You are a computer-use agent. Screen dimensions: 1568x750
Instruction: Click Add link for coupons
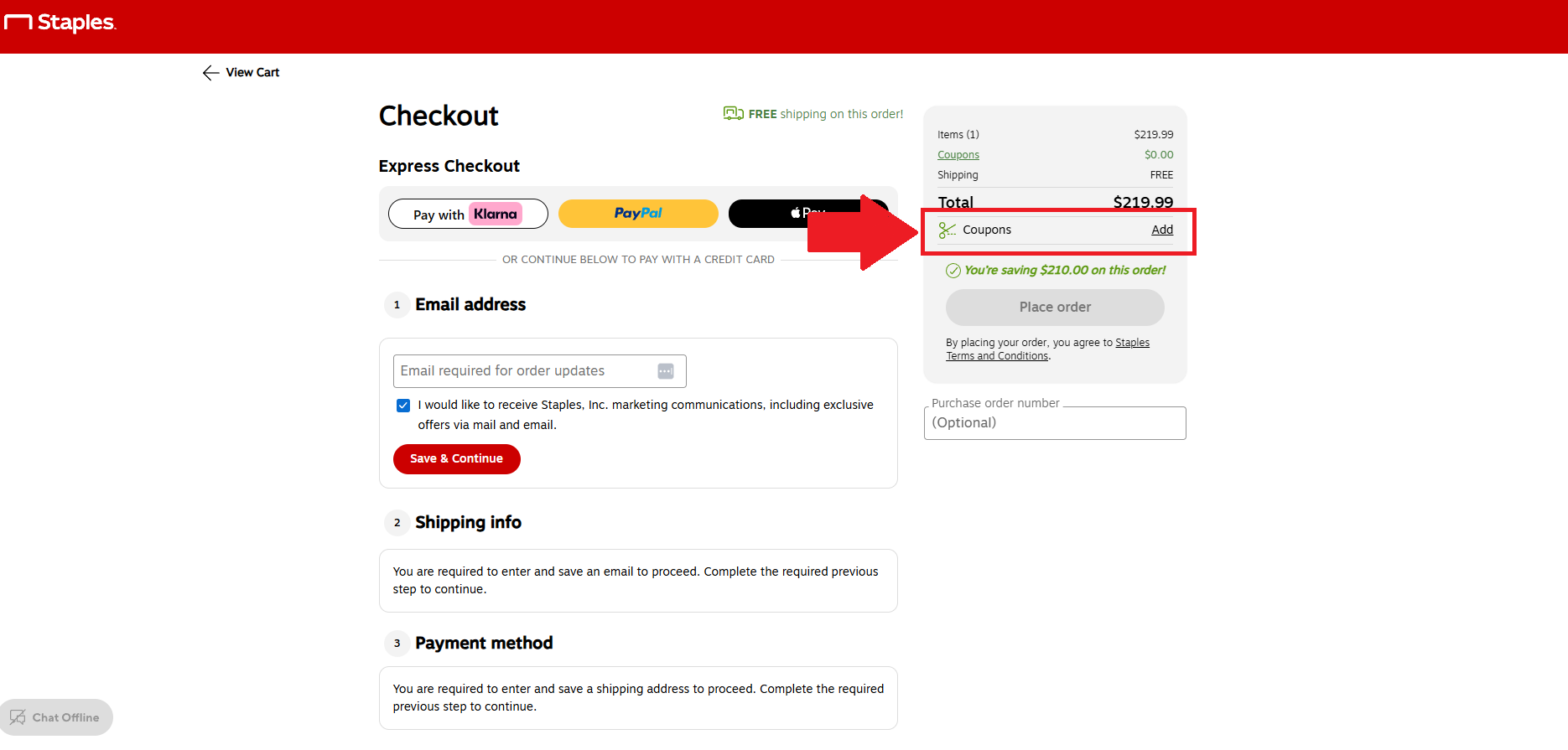(1162, 230)
